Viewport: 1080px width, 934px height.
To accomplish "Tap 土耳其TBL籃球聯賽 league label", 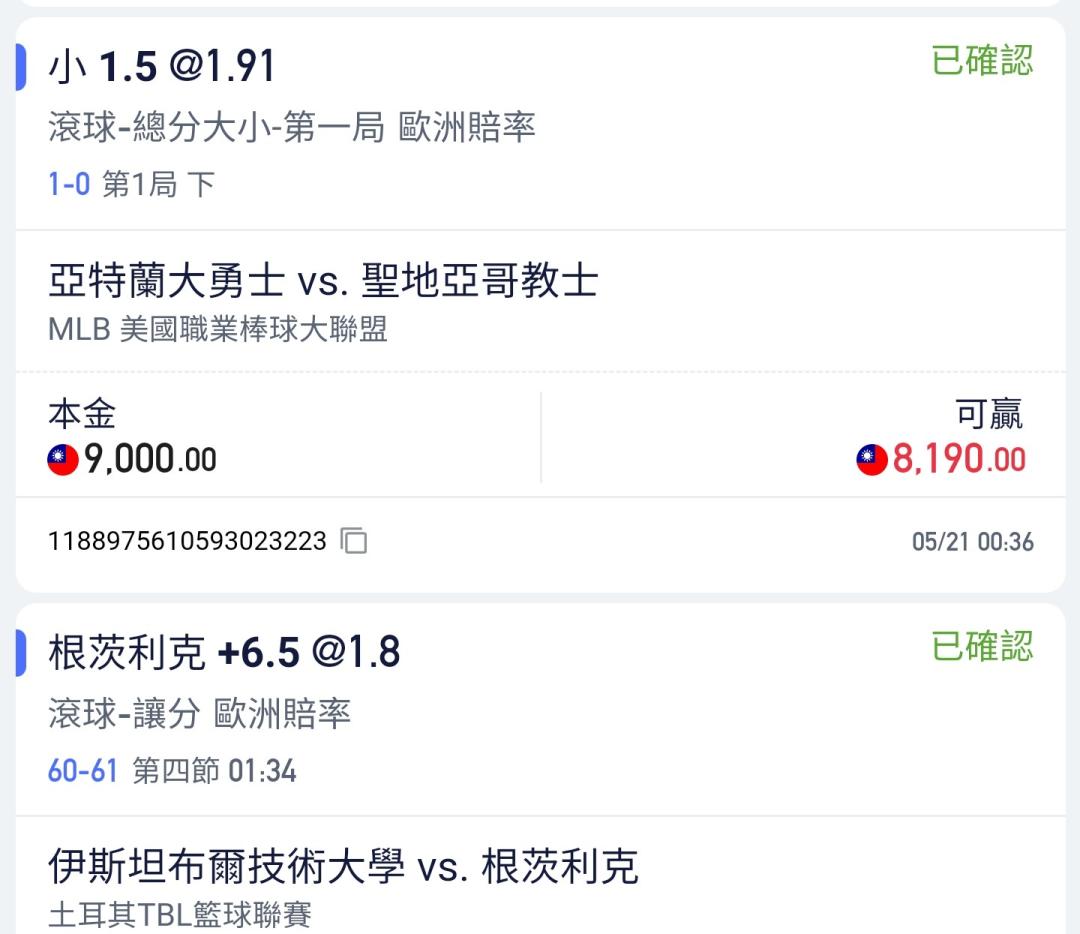I will coord(180,915).
